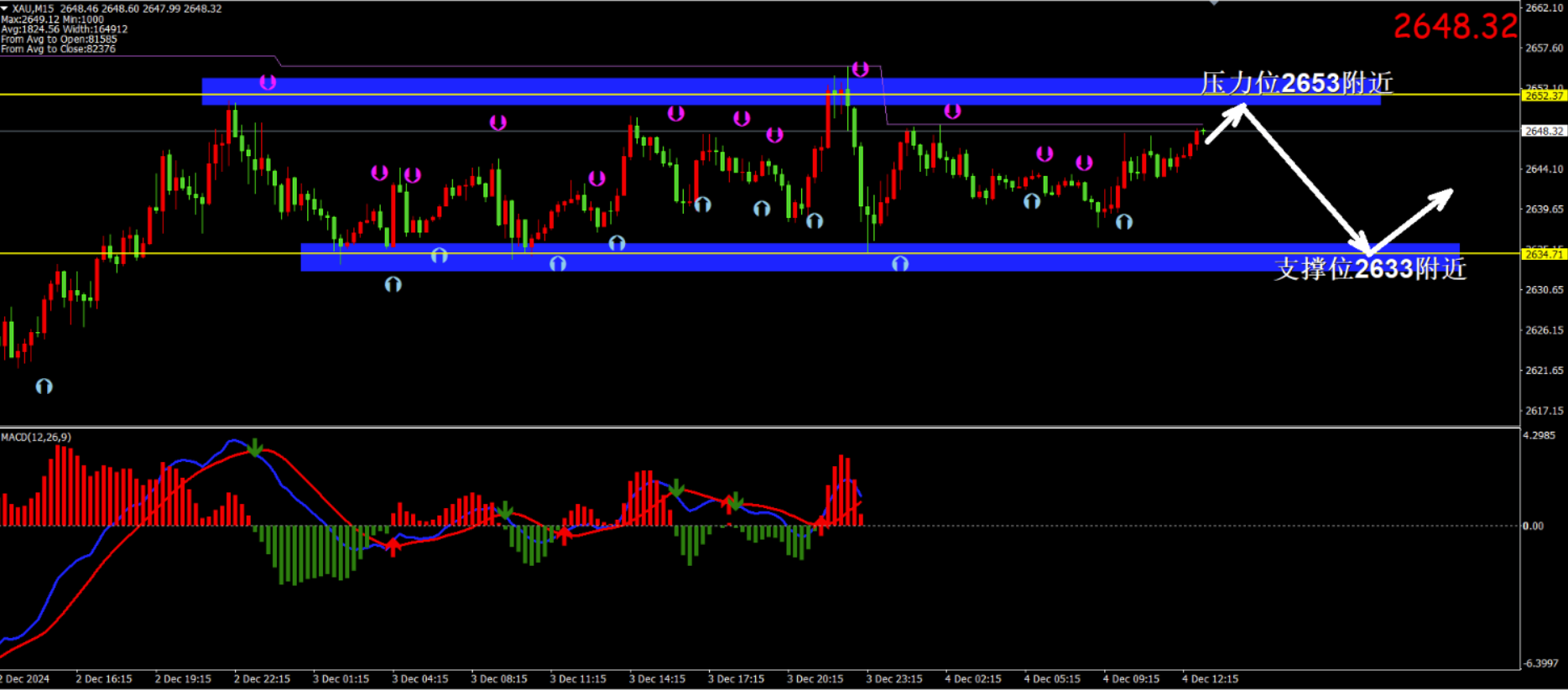Open the XAU,M15 chart dropdown triangle
Image resolution: width=1568 pixels, height=690 pixels.
[x=4, y=8]
